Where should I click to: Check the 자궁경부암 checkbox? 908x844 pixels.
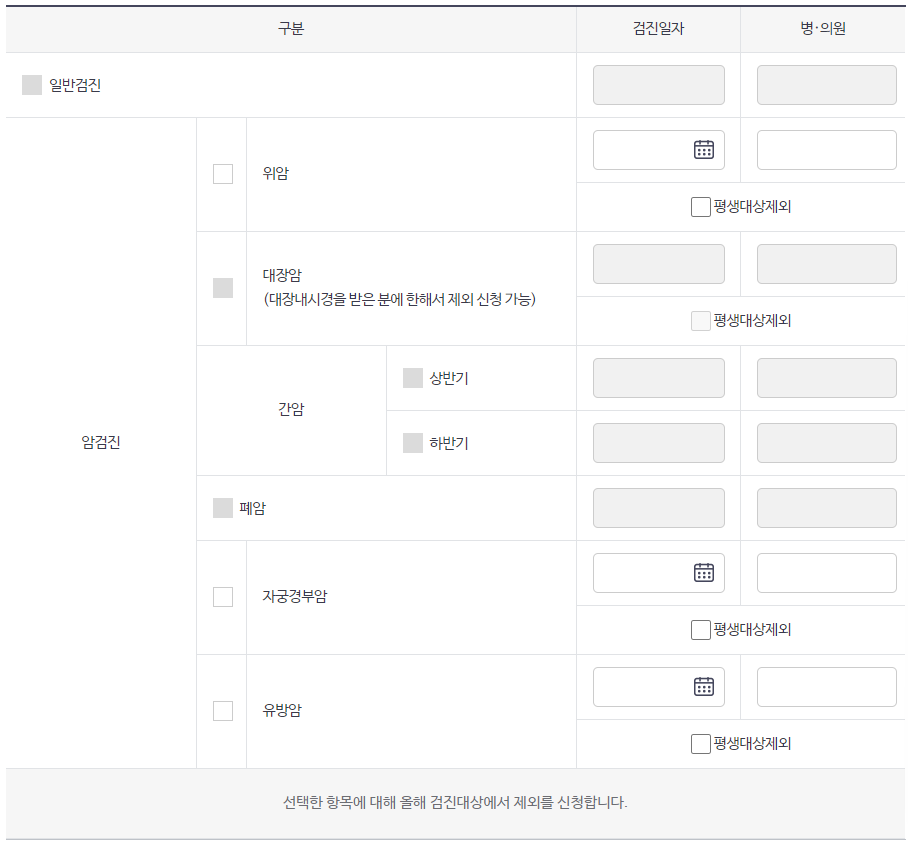tap(223, 597)
